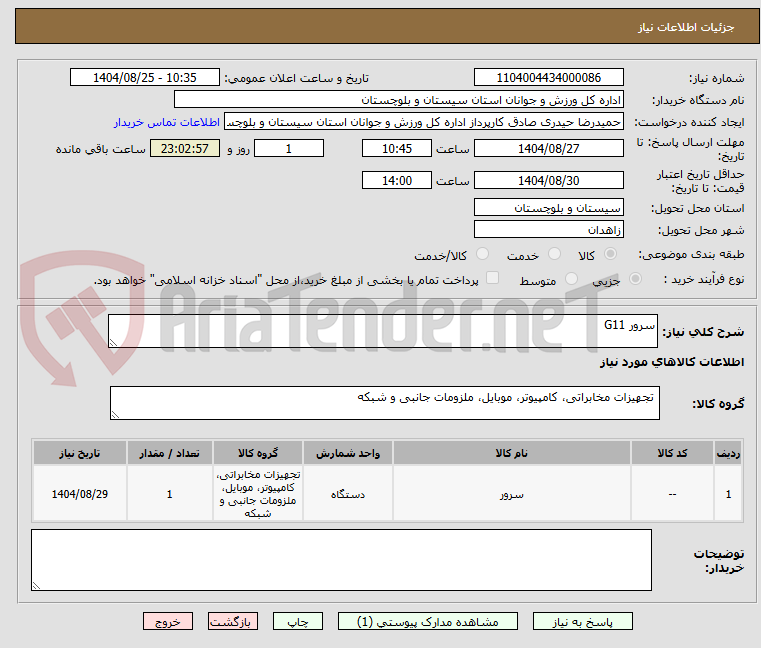The image size is (761, 648).
Task: Click the چاپ print button
Action: tap(298, 621)
